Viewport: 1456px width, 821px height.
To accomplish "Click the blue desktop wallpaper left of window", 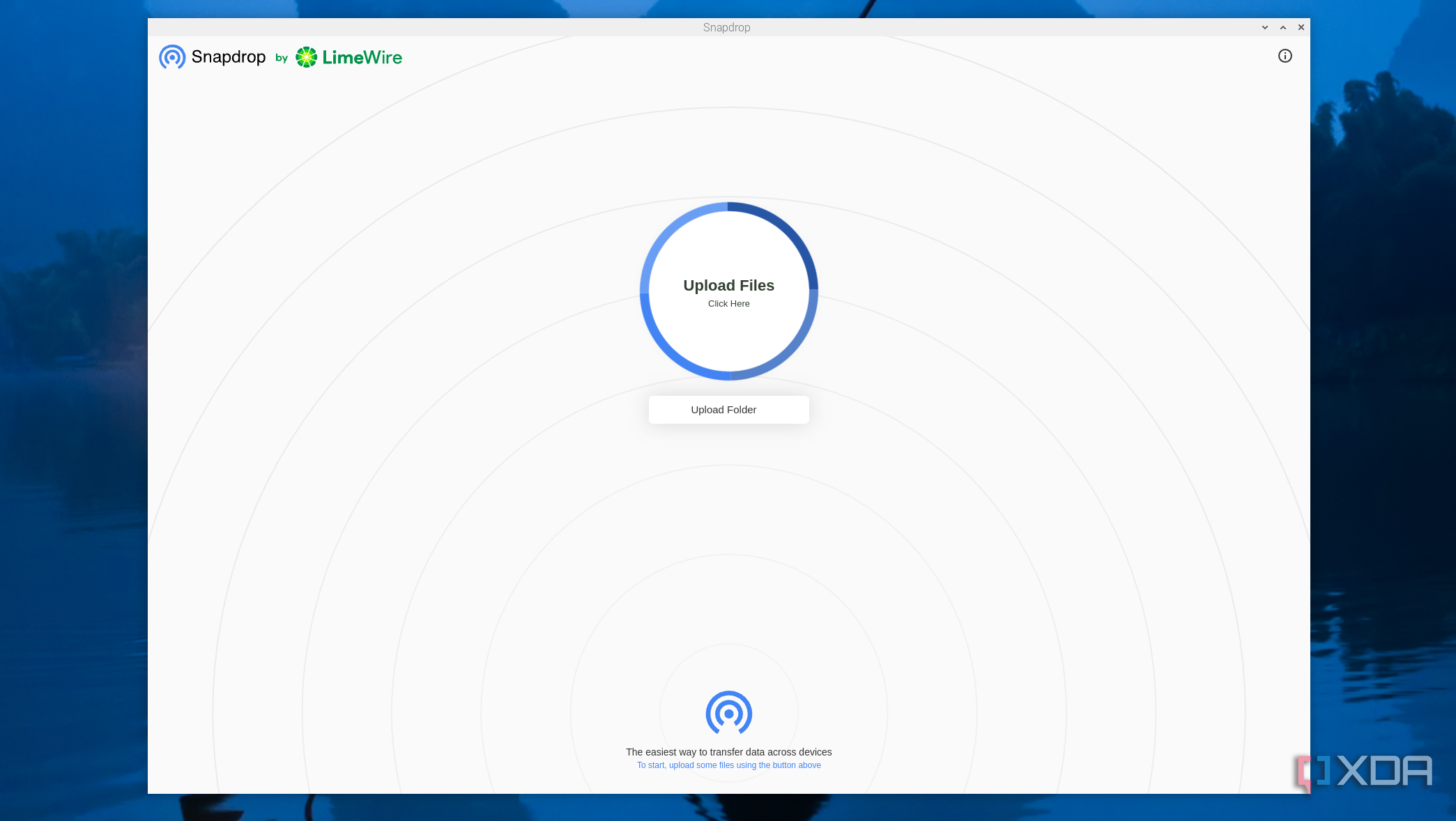I will 73,418.
